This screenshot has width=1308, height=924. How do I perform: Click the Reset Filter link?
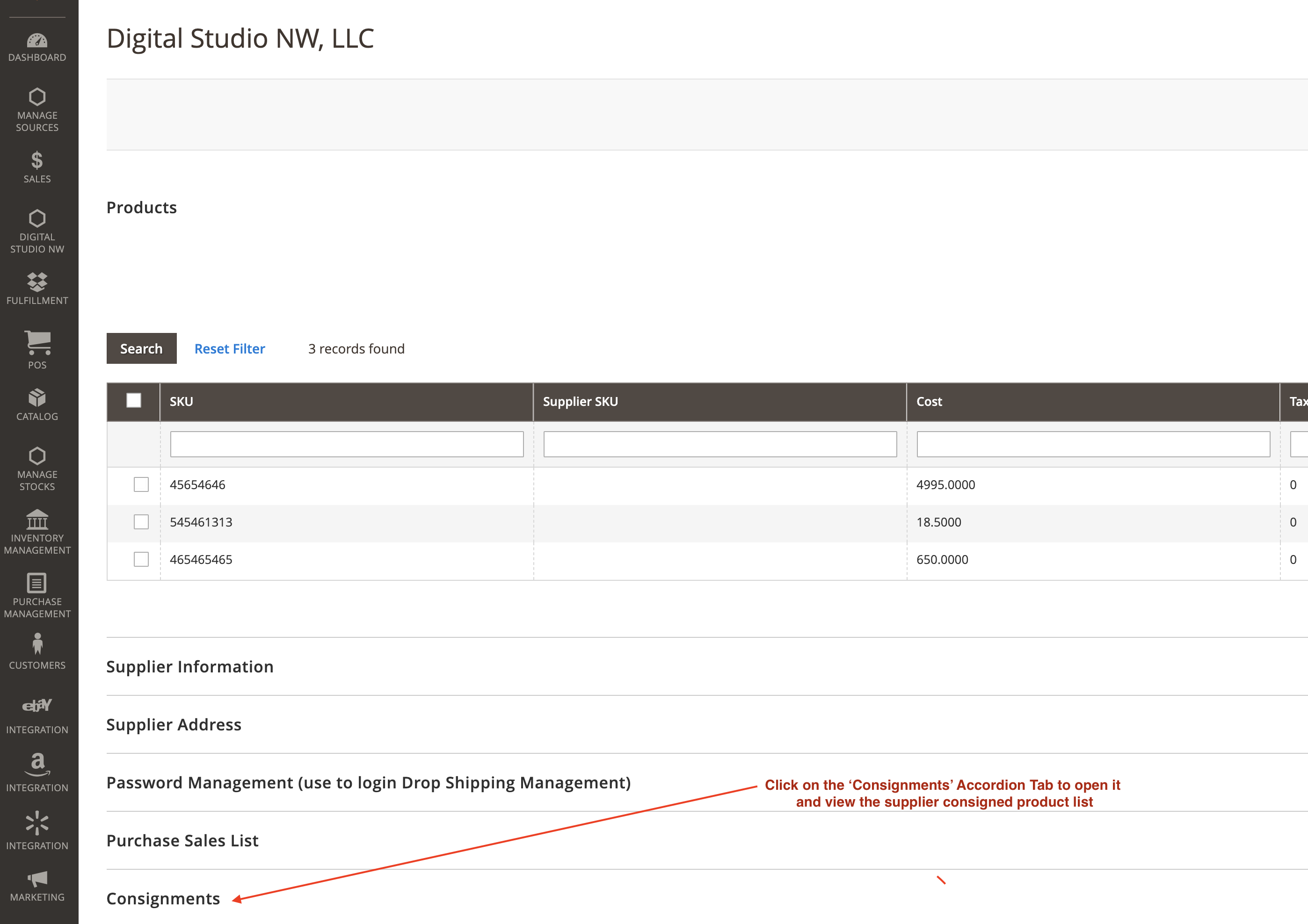pyautogui.click(x=230, y=349)
